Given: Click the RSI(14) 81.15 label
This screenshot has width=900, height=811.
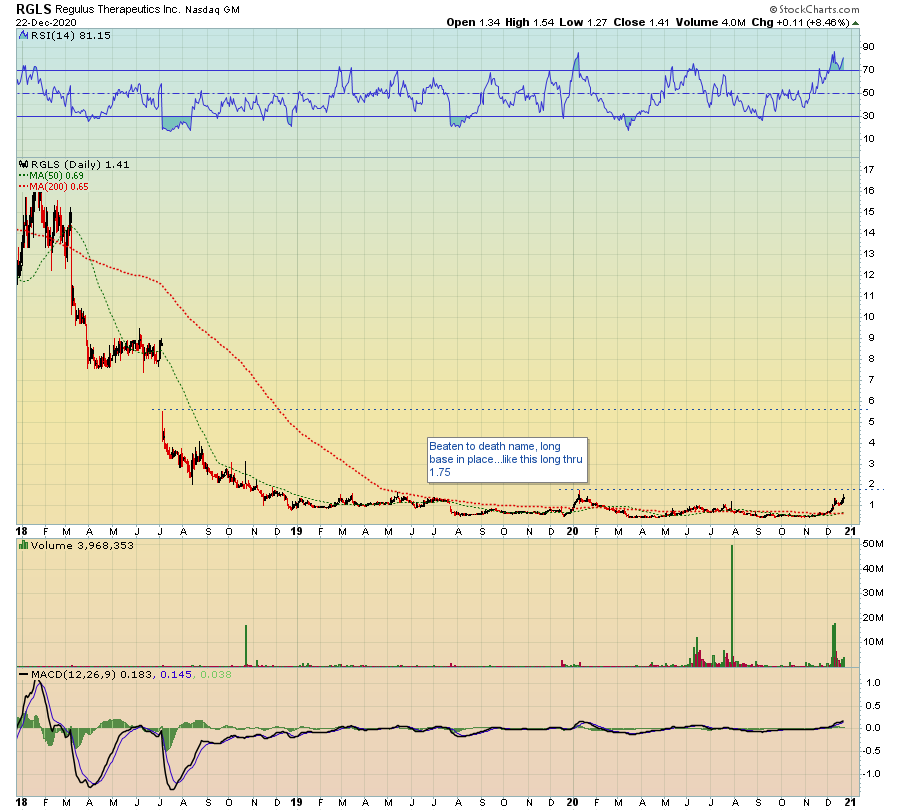Looking at the screenshot, I should pyautogui.click(x=70, y=36).
